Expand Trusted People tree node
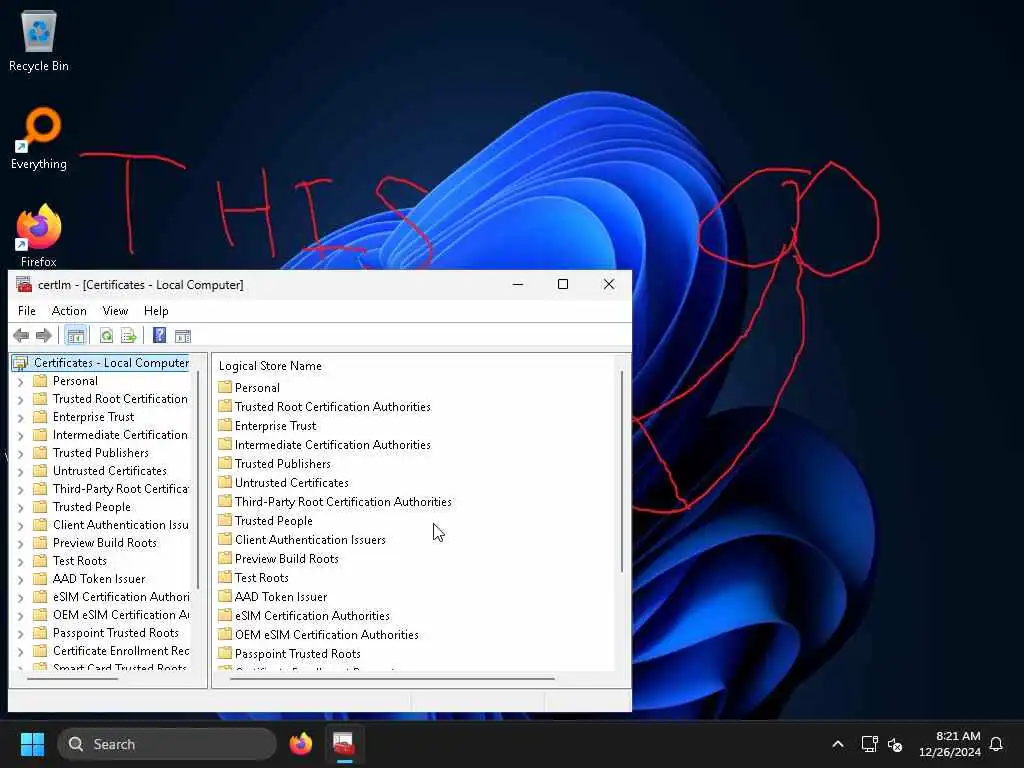1024x768 pixels. [x=20, y=507]
